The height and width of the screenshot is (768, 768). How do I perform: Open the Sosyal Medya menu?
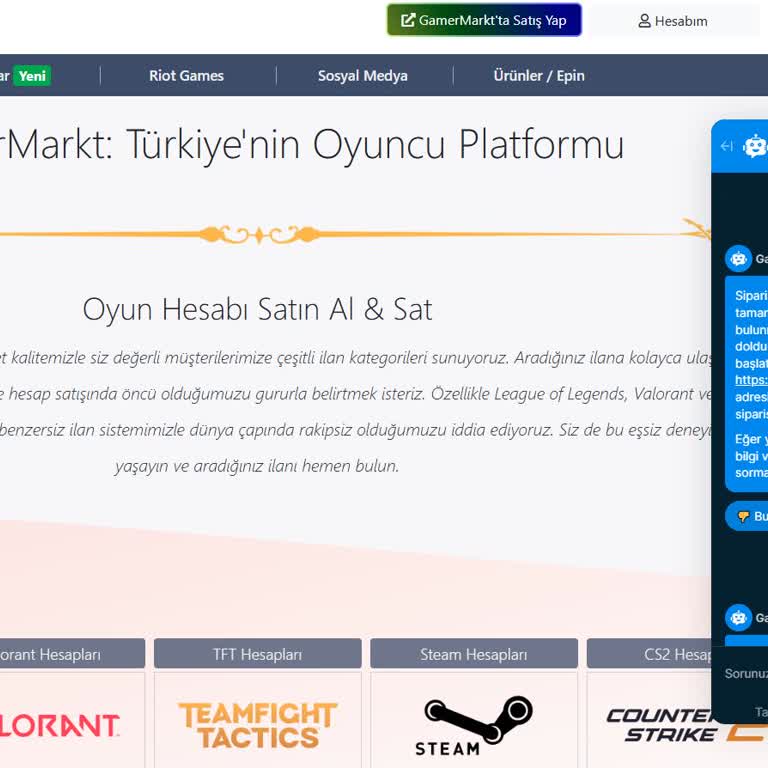click(x=362, y=75)
